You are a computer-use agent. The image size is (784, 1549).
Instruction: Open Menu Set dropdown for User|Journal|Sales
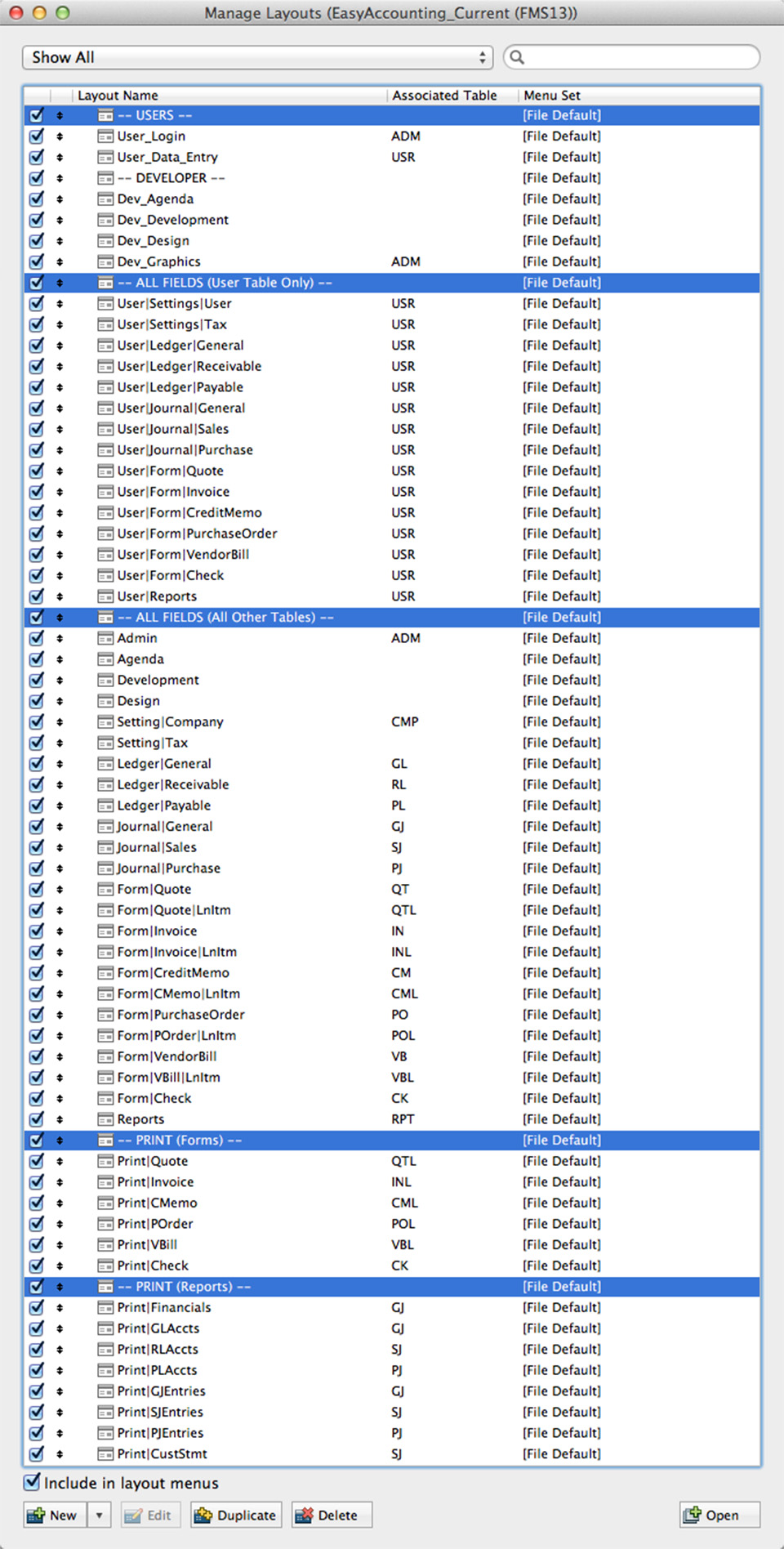(562, 429)
